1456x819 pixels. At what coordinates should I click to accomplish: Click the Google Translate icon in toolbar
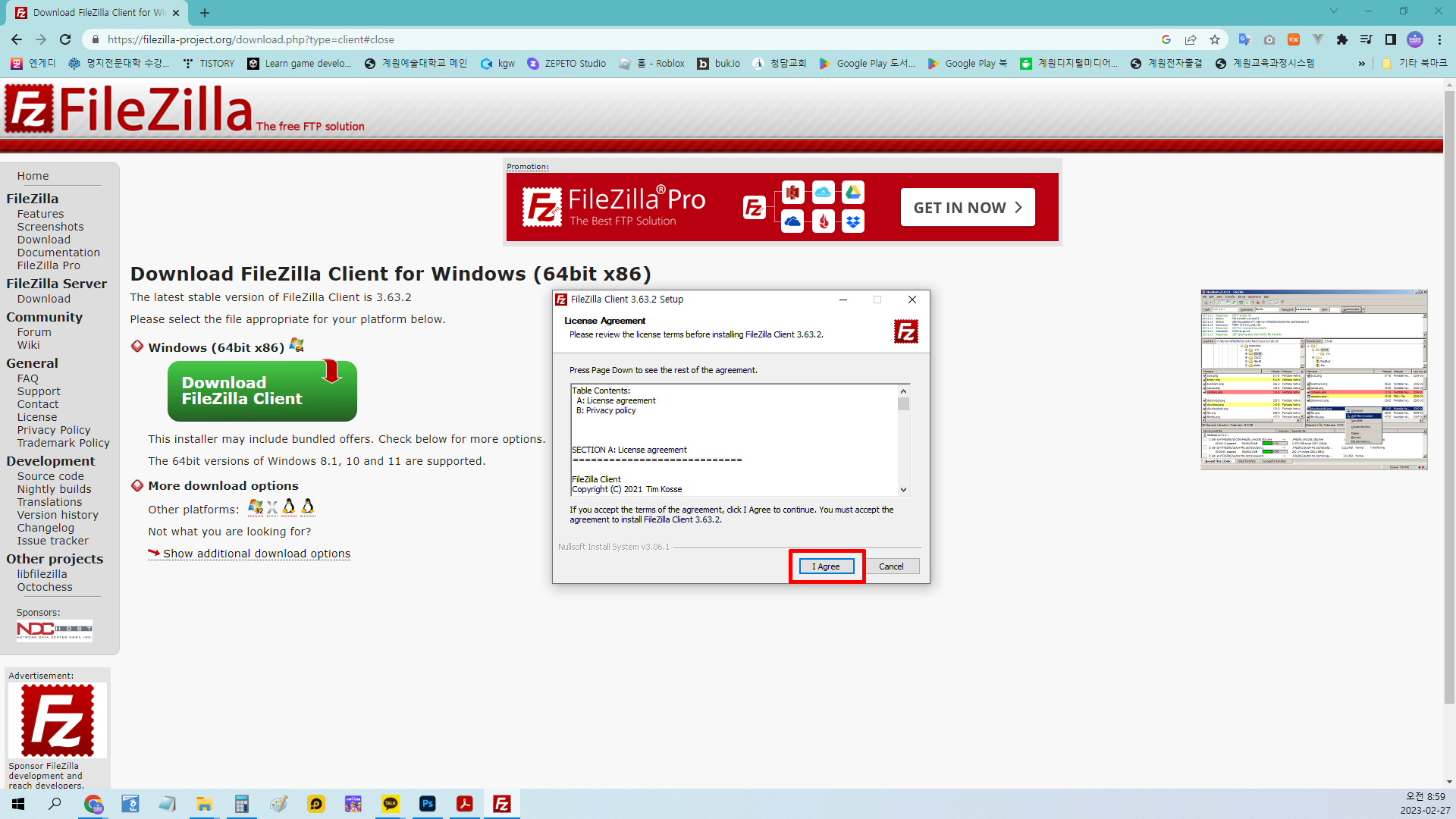[x=1244, y=39]
